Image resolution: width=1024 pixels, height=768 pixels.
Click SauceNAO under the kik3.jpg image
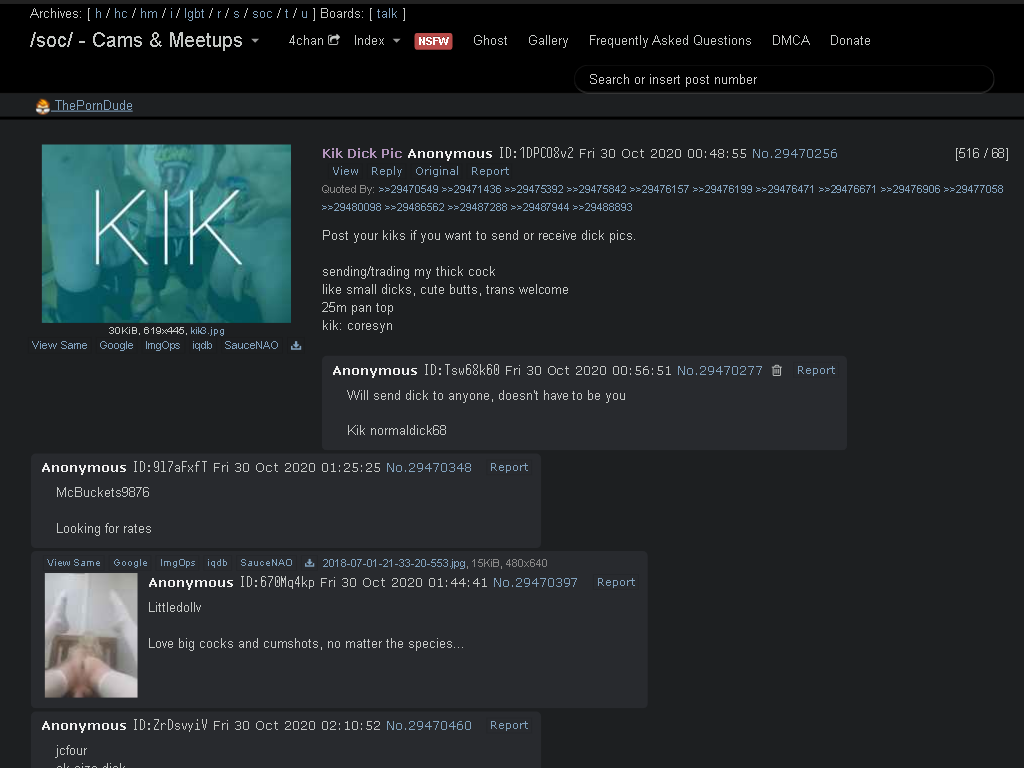251,345
